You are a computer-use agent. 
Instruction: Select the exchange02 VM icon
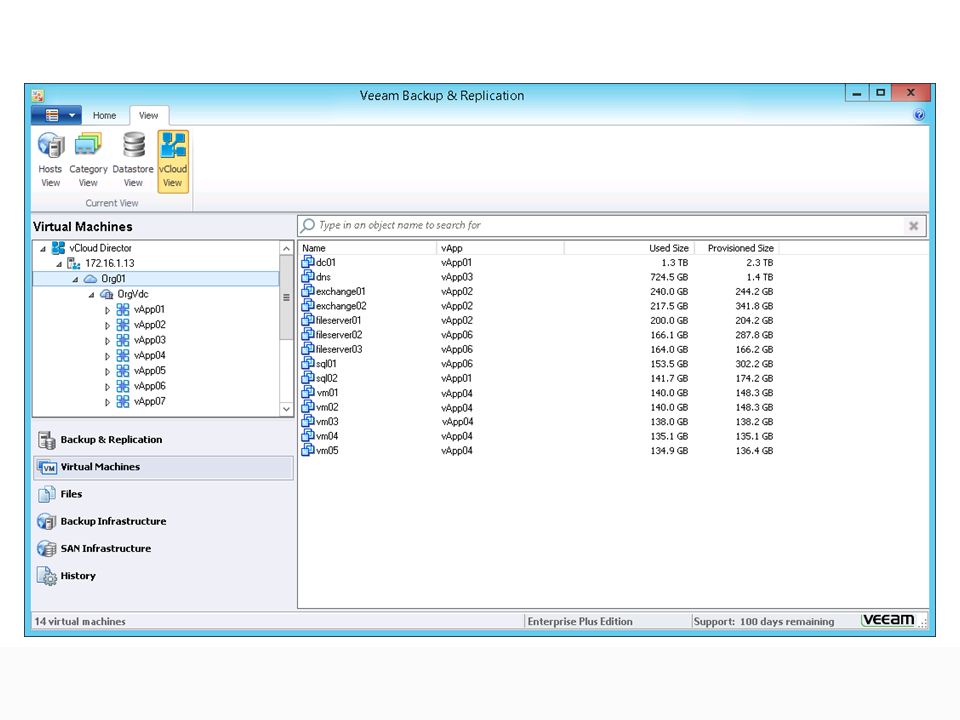[x=307, y=306]
